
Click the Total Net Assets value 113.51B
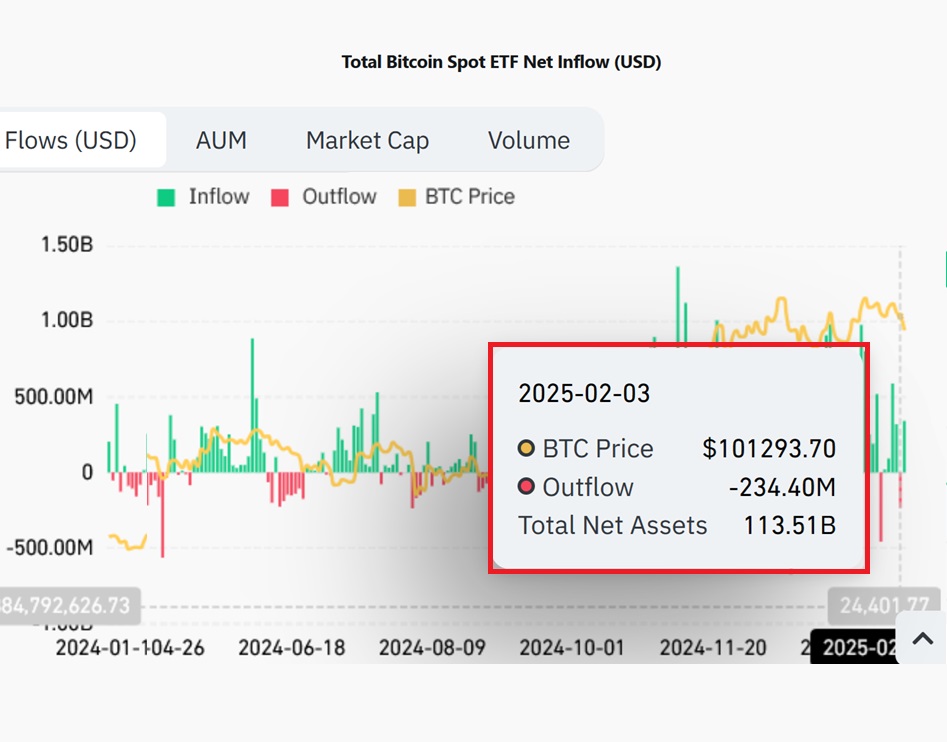pos(789,526)
